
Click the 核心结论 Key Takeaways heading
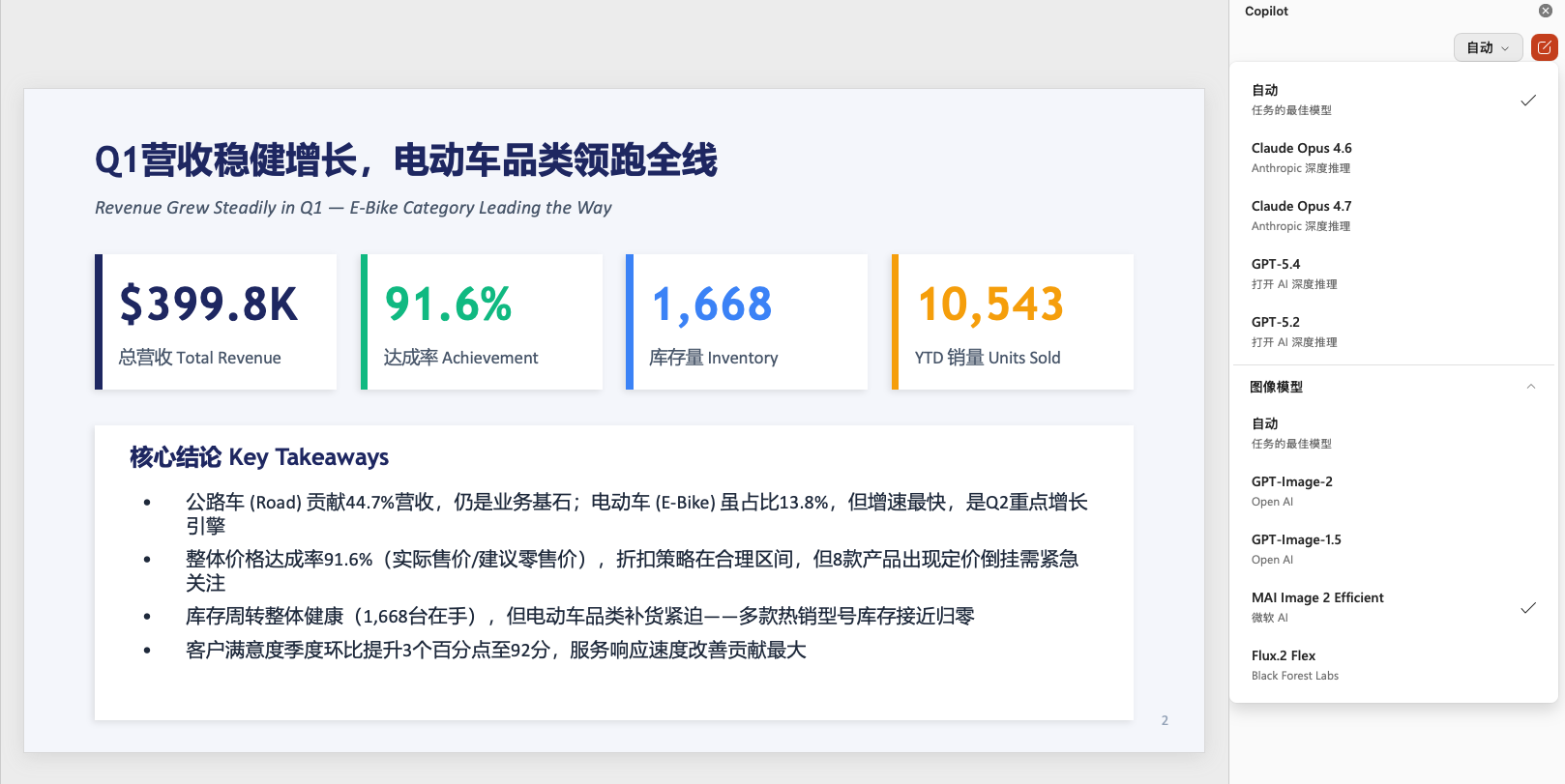259,457
